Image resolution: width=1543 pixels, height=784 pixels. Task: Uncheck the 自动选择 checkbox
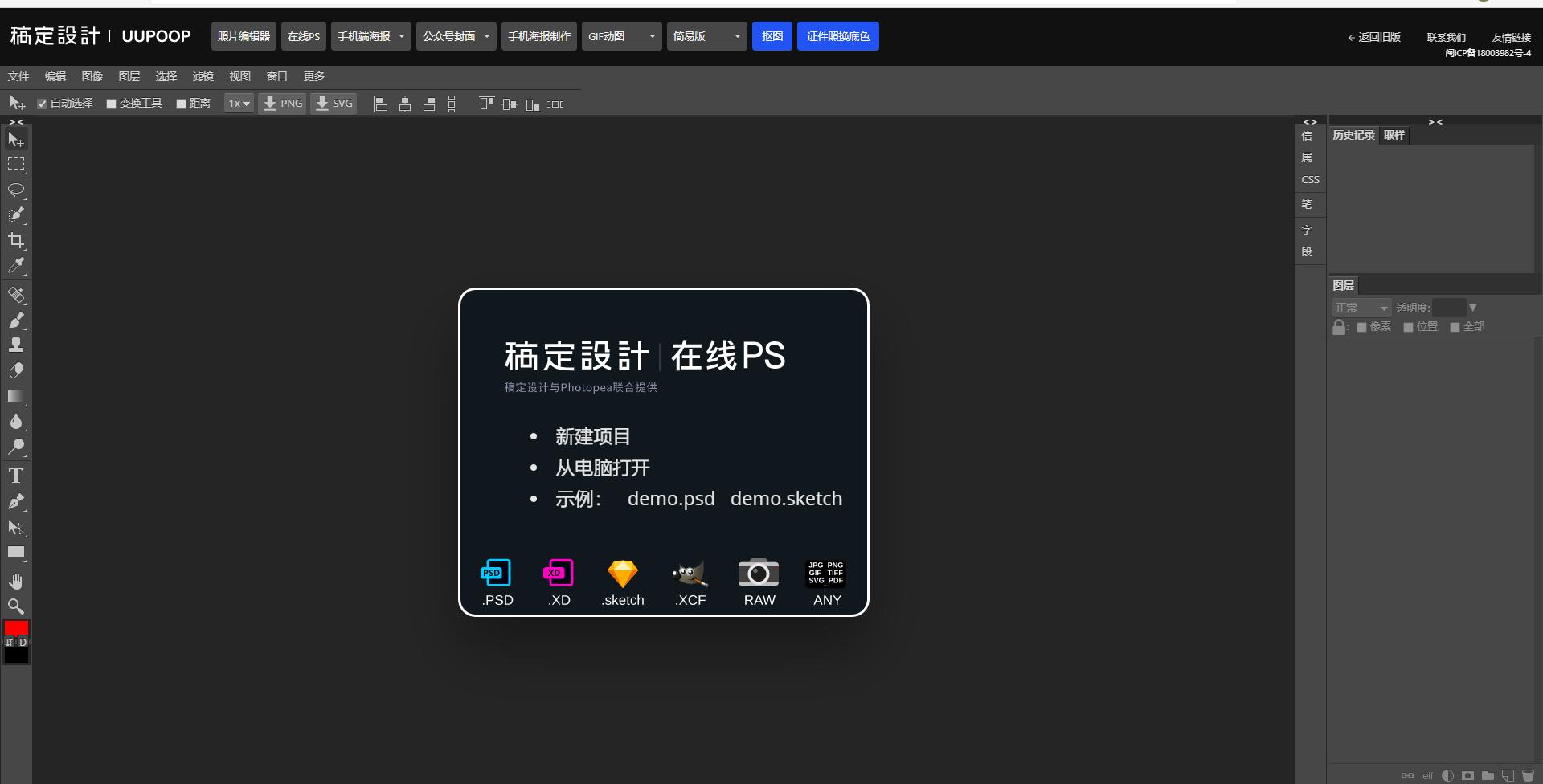(43, 103)
